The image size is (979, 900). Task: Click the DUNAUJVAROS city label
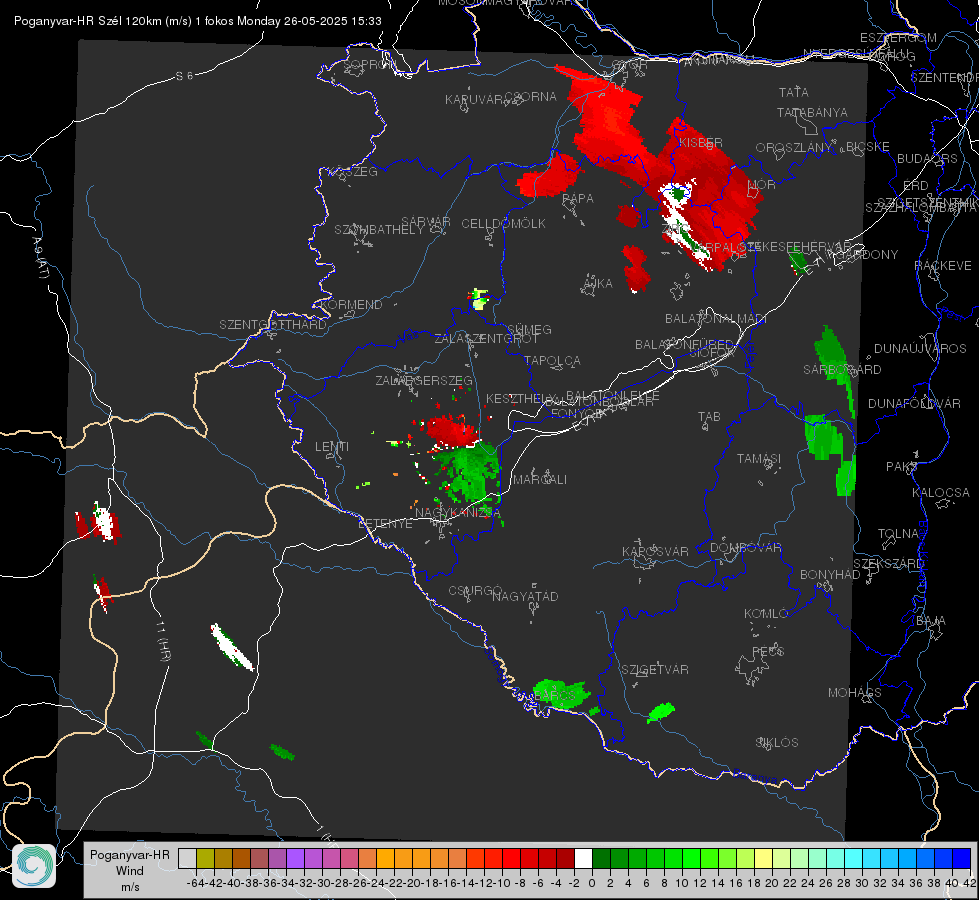click(920, 349)
